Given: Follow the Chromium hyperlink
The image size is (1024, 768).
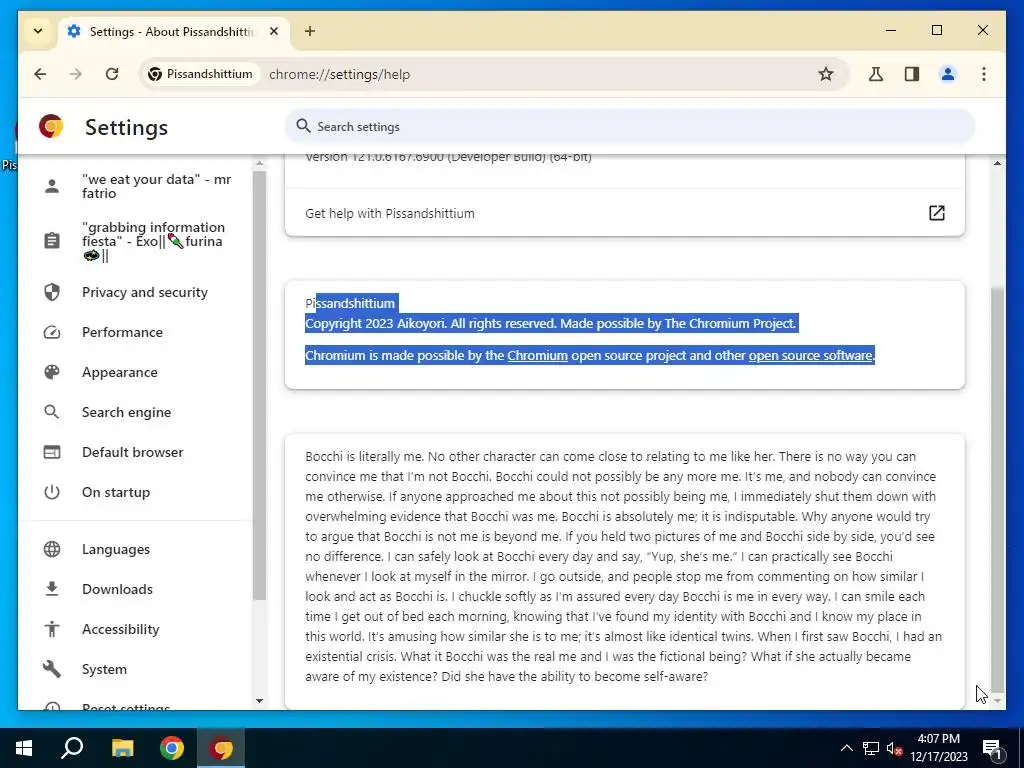Looking at the screenshot, I should point(537,355).
